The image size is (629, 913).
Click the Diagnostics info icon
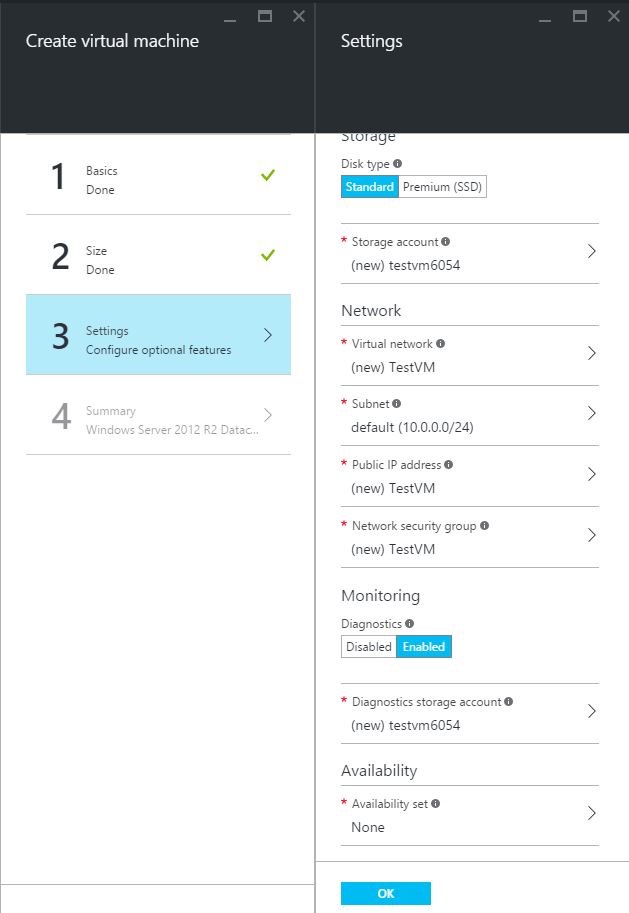(409, 624)
